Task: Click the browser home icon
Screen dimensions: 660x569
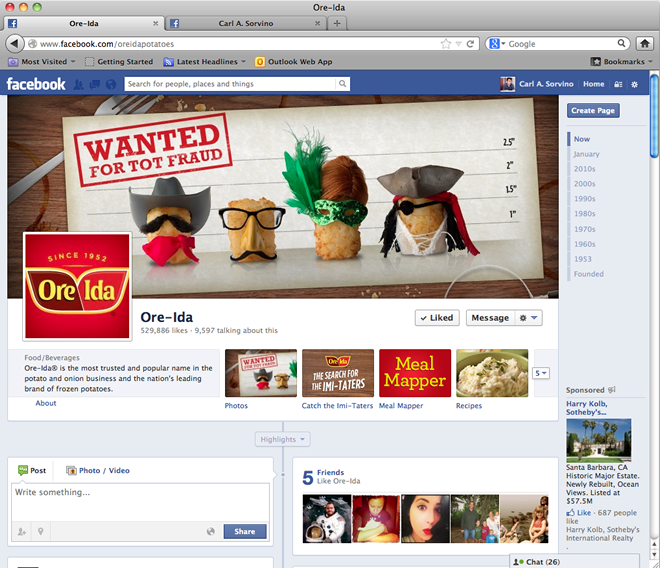Action: (x=647, y=44)
